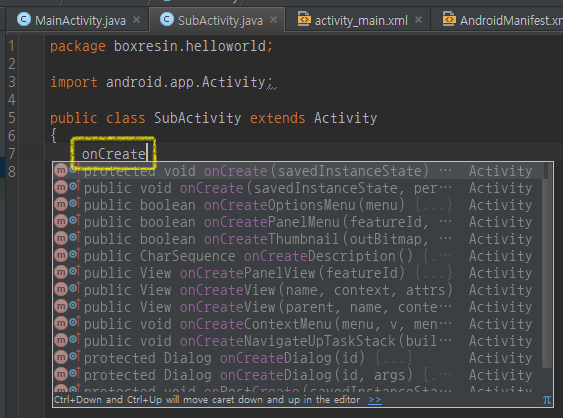Click the >> link in the completion hint

pos(375,400)
